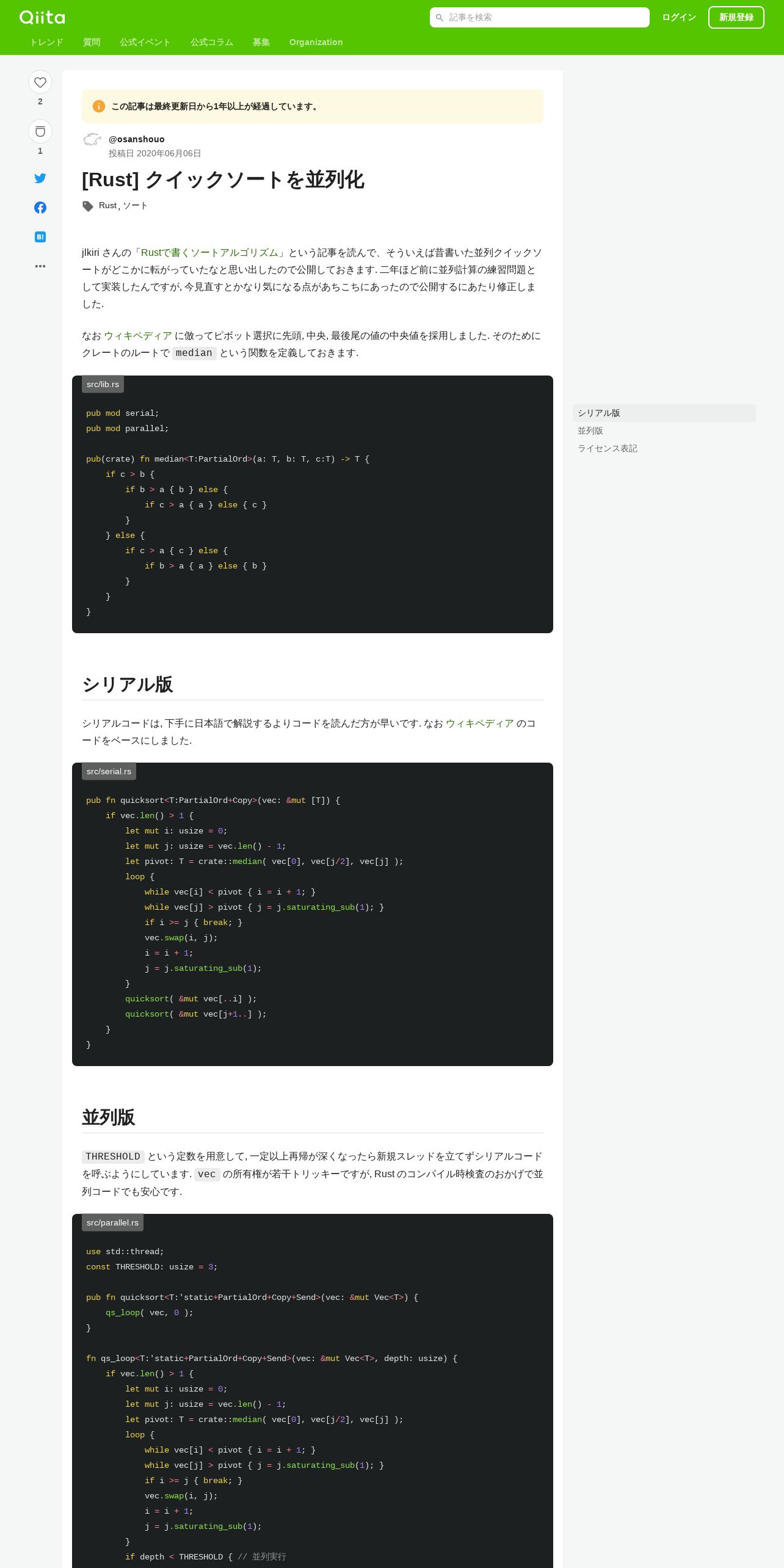Open the @osanshouo author profile link
This screenshot has height=1568, width=784.
[137, 139]
